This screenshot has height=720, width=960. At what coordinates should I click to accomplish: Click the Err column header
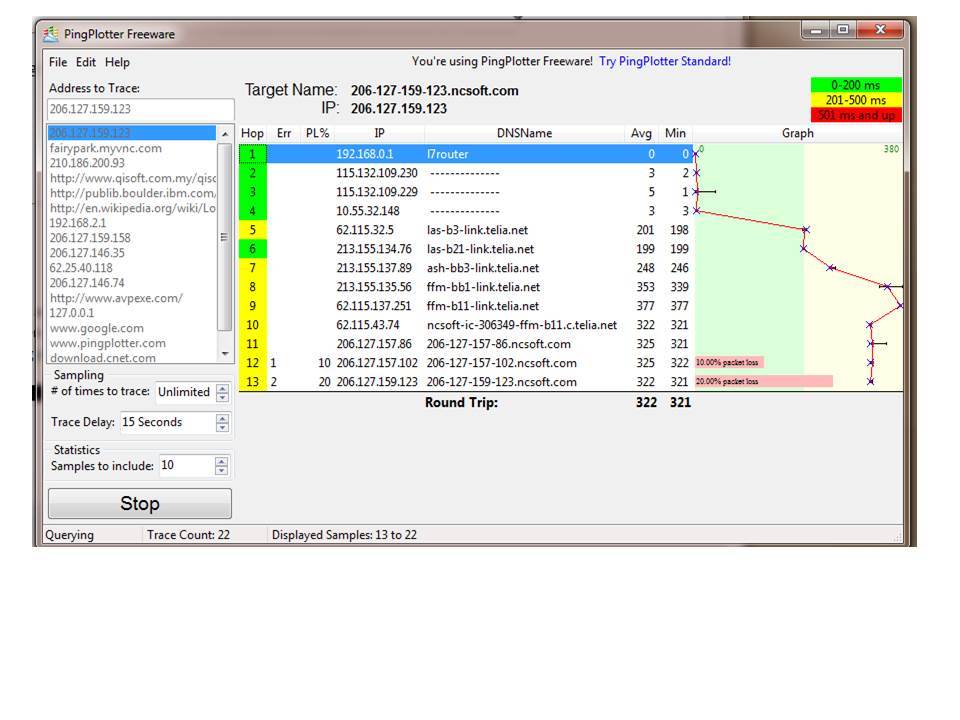coord(284,133)
